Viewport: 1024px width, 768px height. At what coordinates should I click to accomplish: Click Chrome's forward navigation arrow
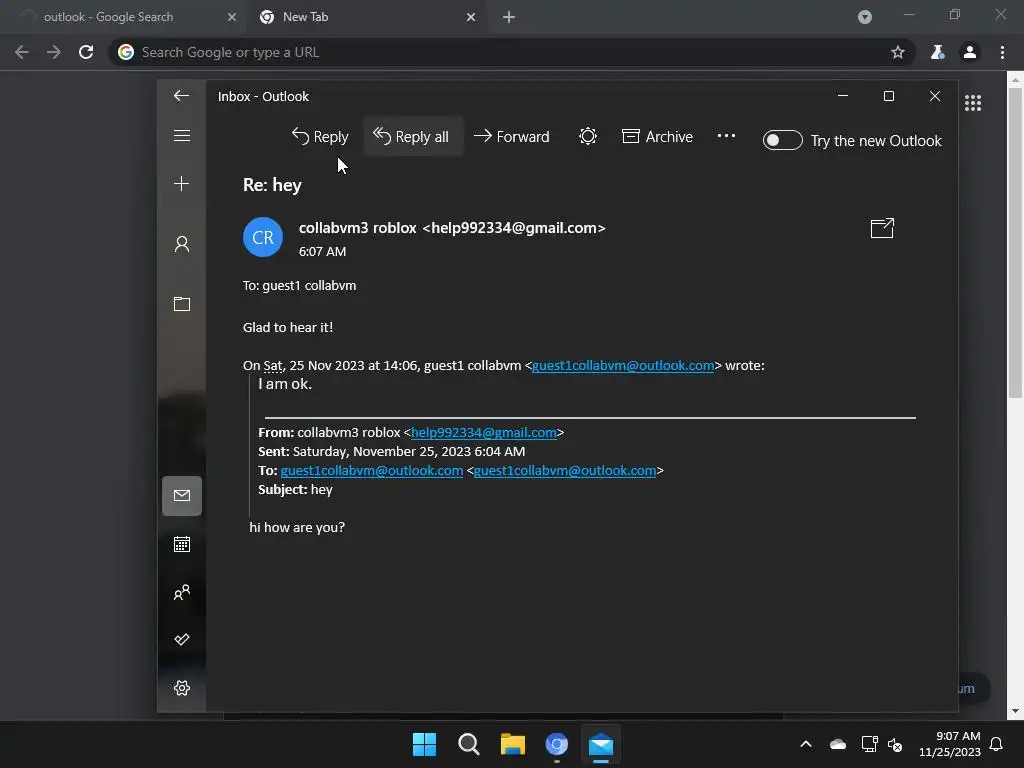tap(54, 52)
